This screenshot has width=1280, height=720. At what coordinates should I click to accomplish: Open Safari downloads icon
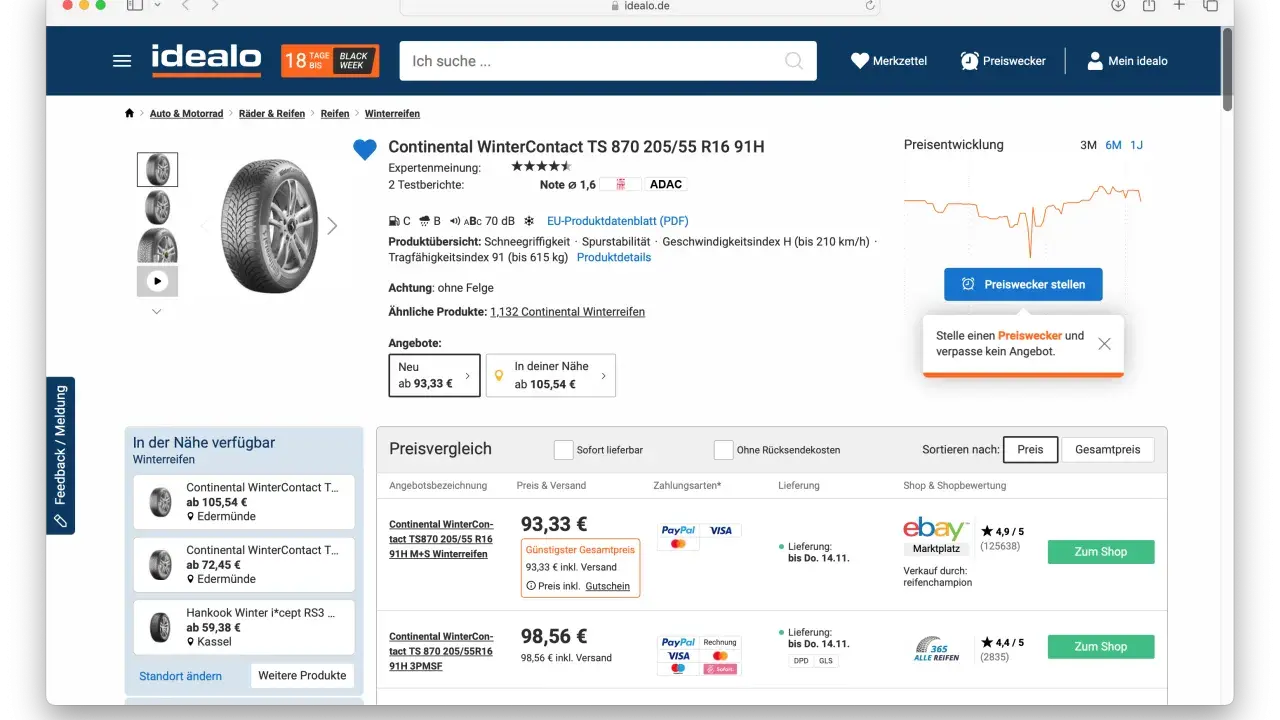pos(1118,5)
